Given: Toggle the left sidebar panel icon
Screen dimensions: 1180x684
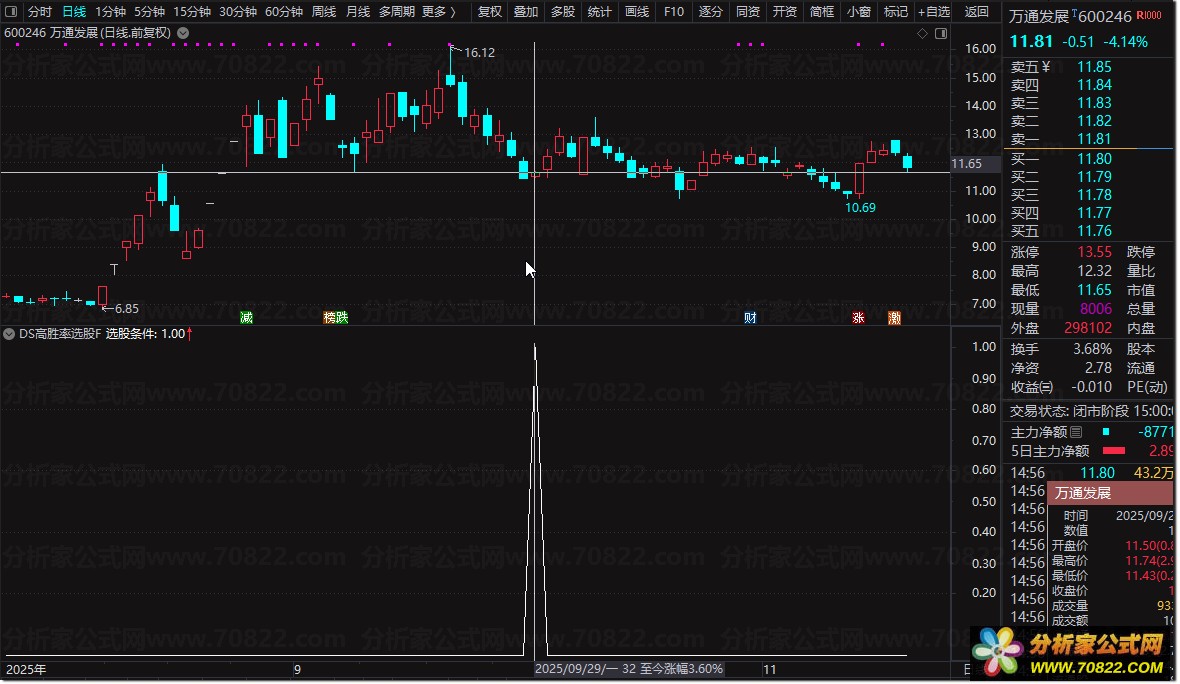Looking at the screenshot, I should point(11,11).
